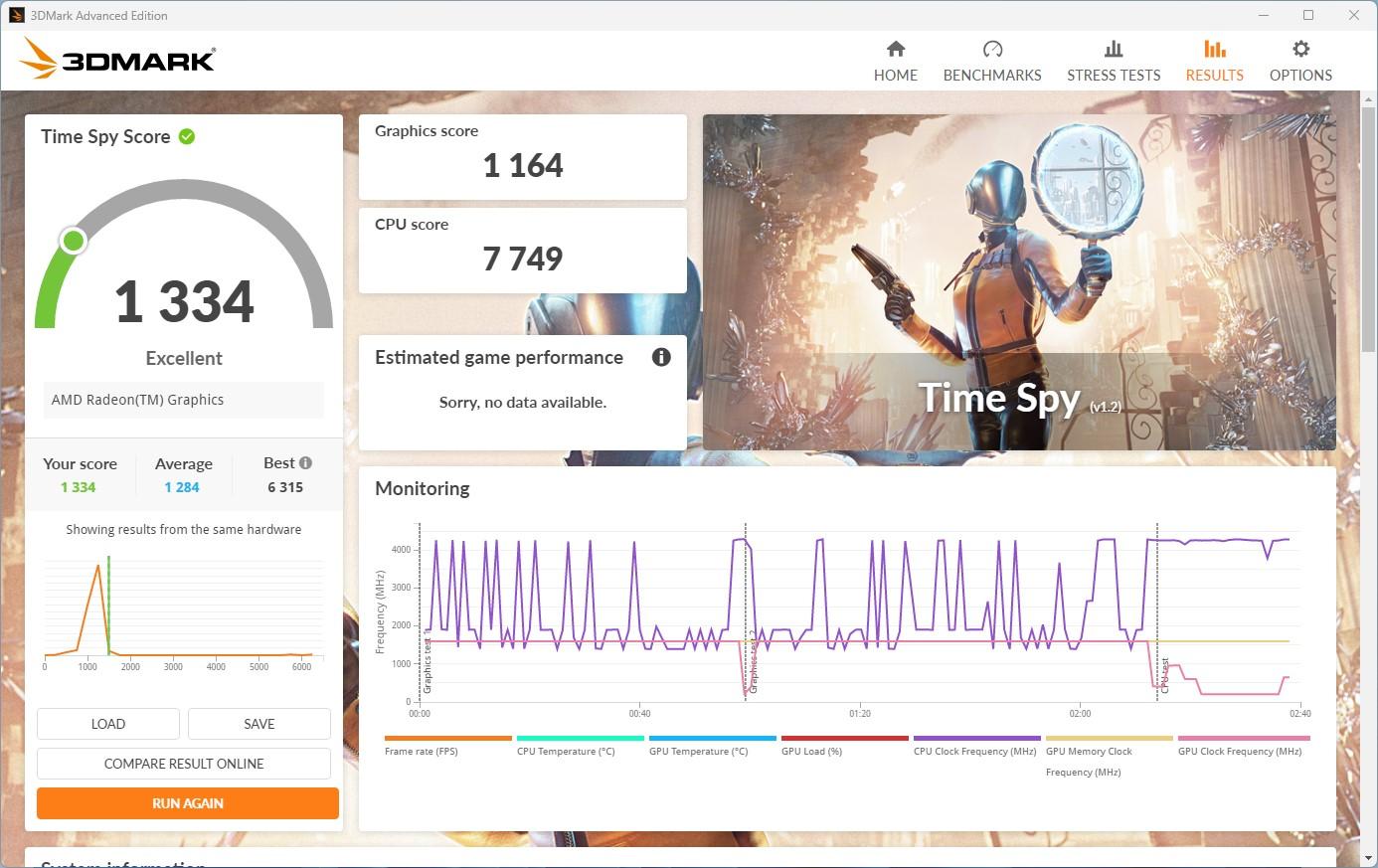Click the Time Spy Score heading
The height and width of the screenshot is (868, 1378).
pyautogui.click(x=105, y=137)
